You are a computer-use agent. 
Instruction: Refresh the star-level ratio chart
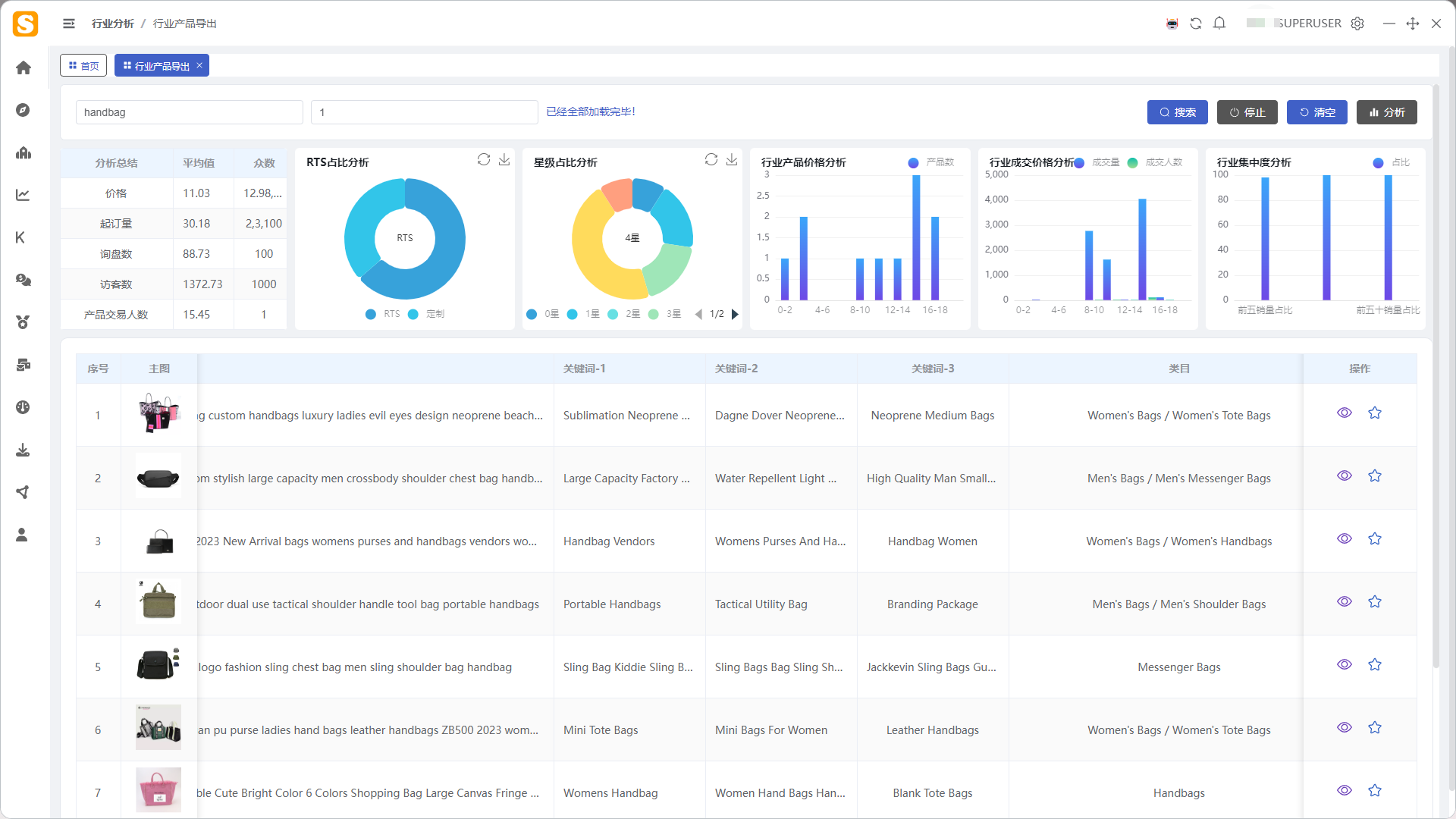pyautogui.click(x=711, y=159)
